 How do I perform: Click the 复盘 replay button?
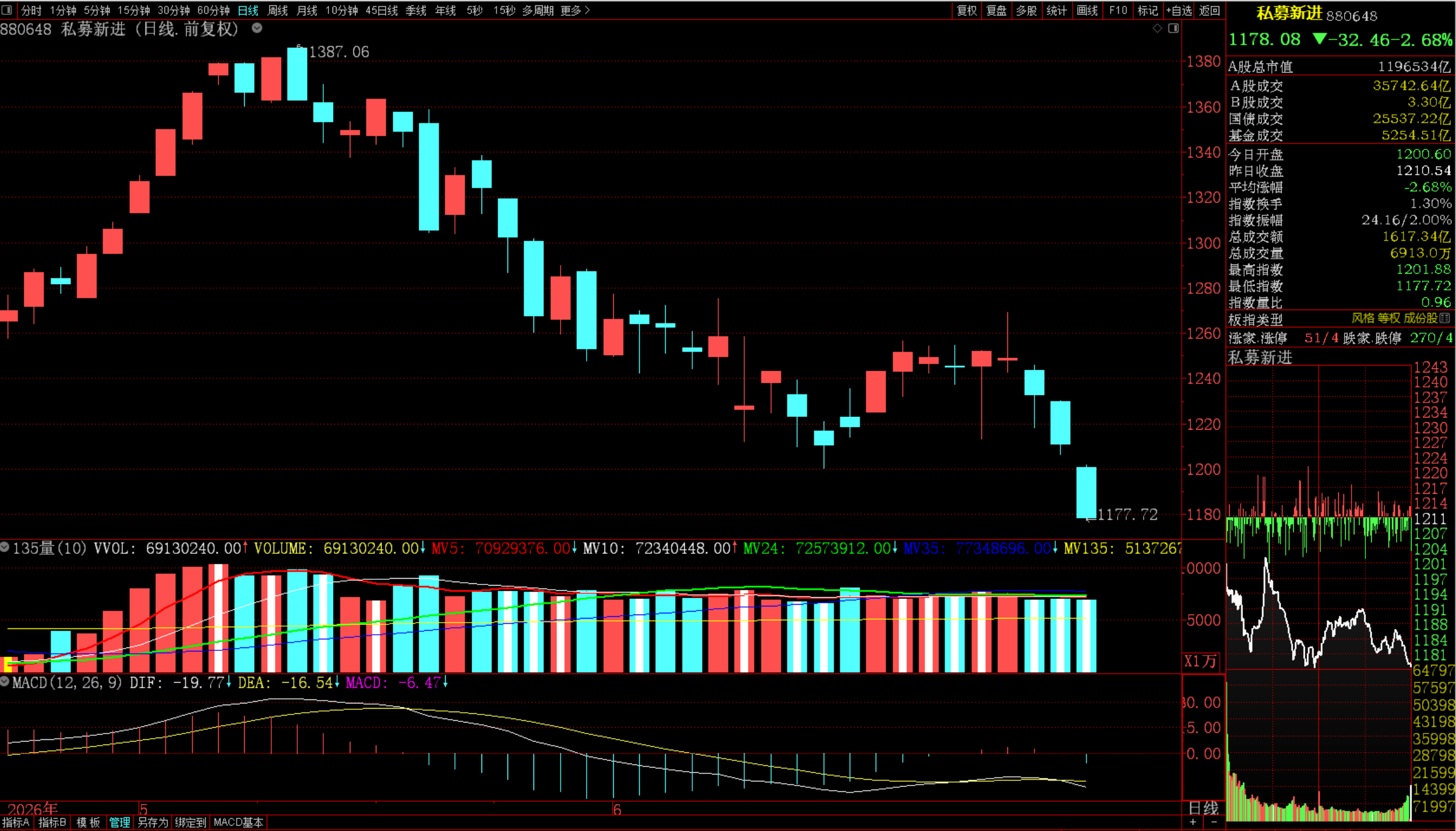pyautogui.click(x=996, y=10)
